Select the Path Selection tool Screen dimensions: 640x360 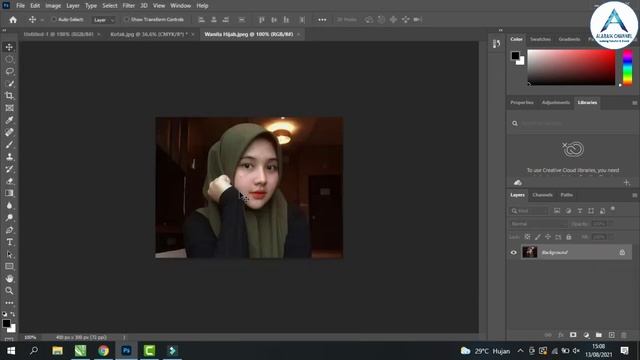[x=9, y=254]
